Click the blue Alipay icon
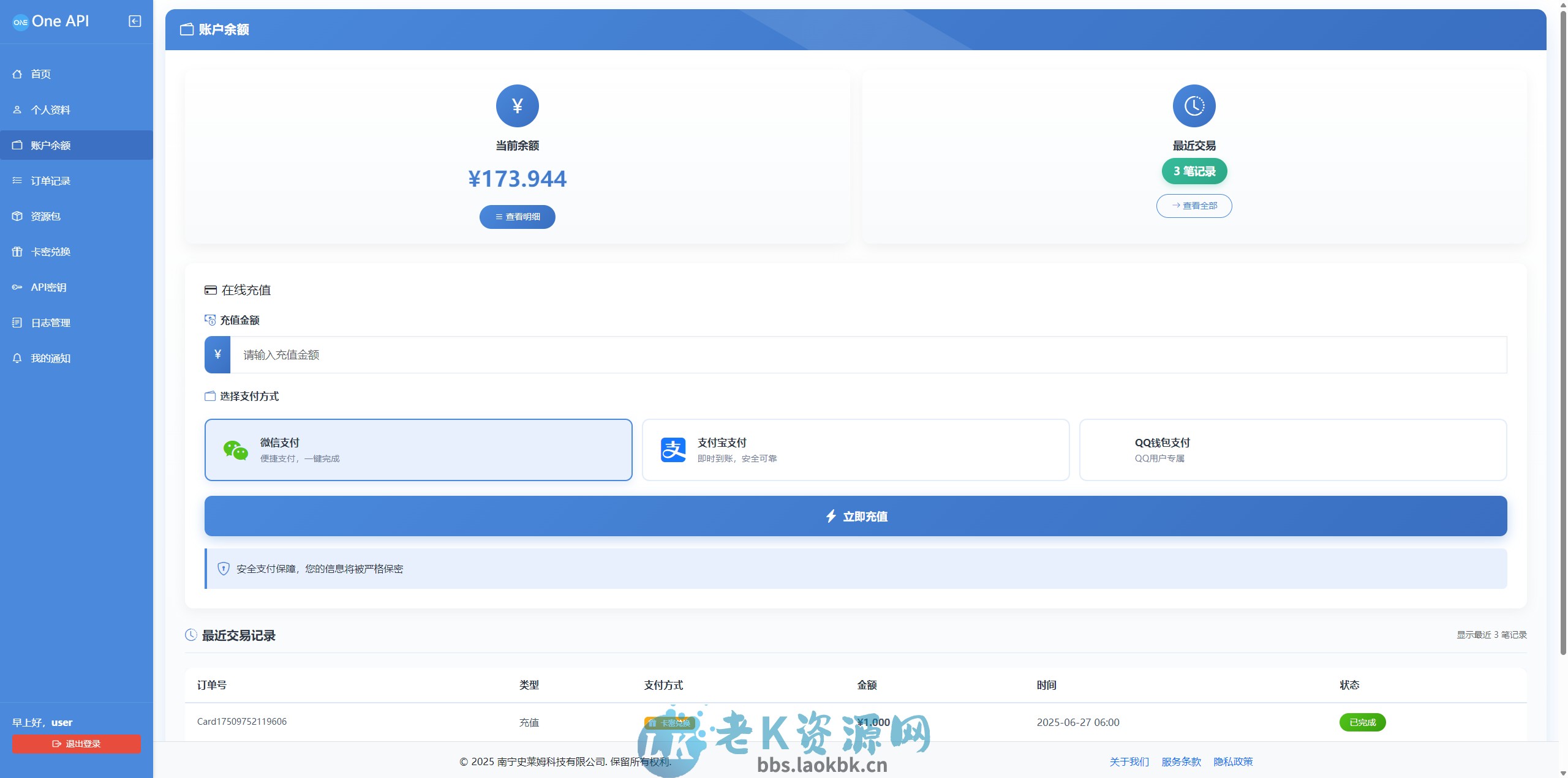1568x778 pixels. 673,449
